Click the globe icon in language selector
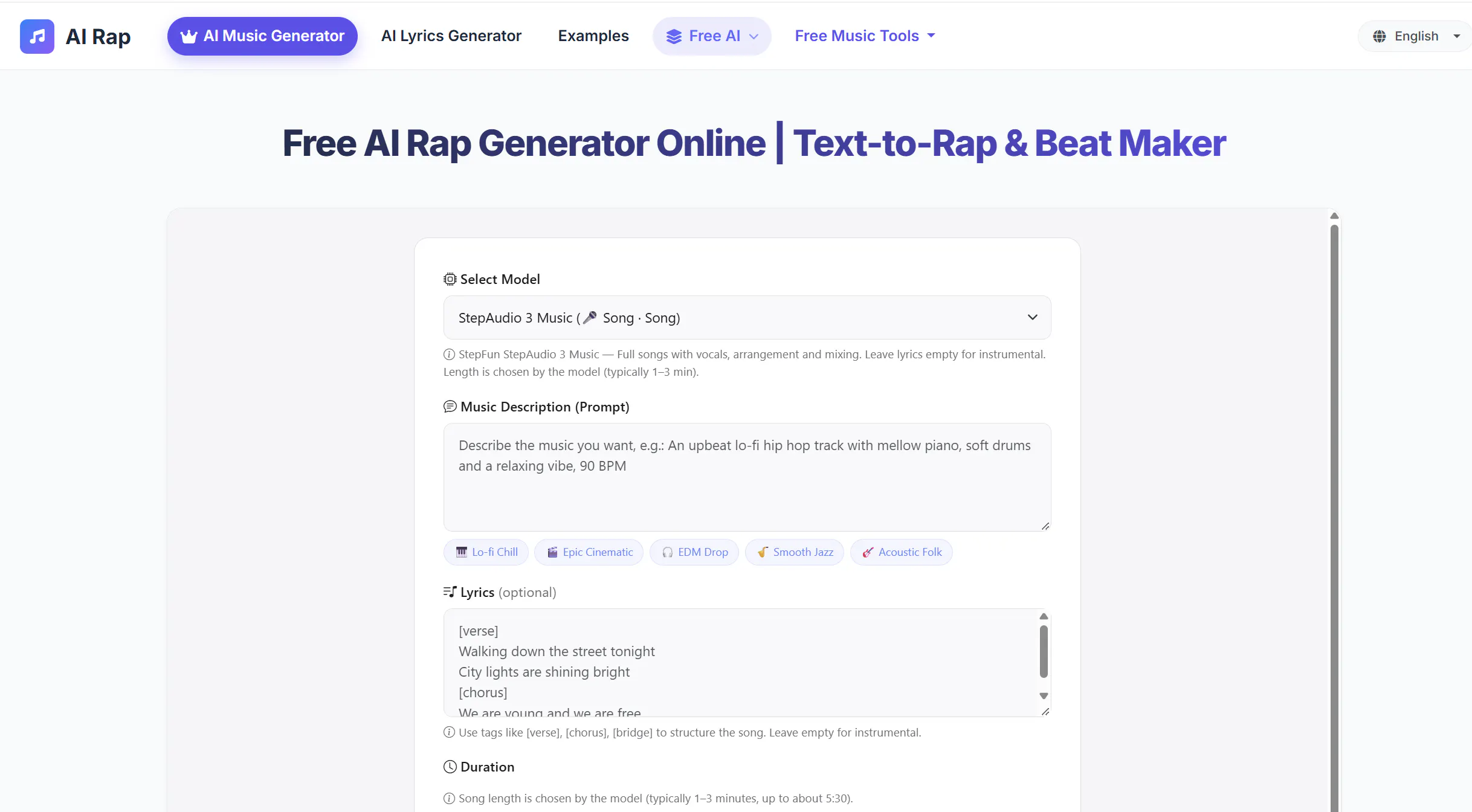The width and height of the screenshot is (1472, 812). click(1379, 36)
